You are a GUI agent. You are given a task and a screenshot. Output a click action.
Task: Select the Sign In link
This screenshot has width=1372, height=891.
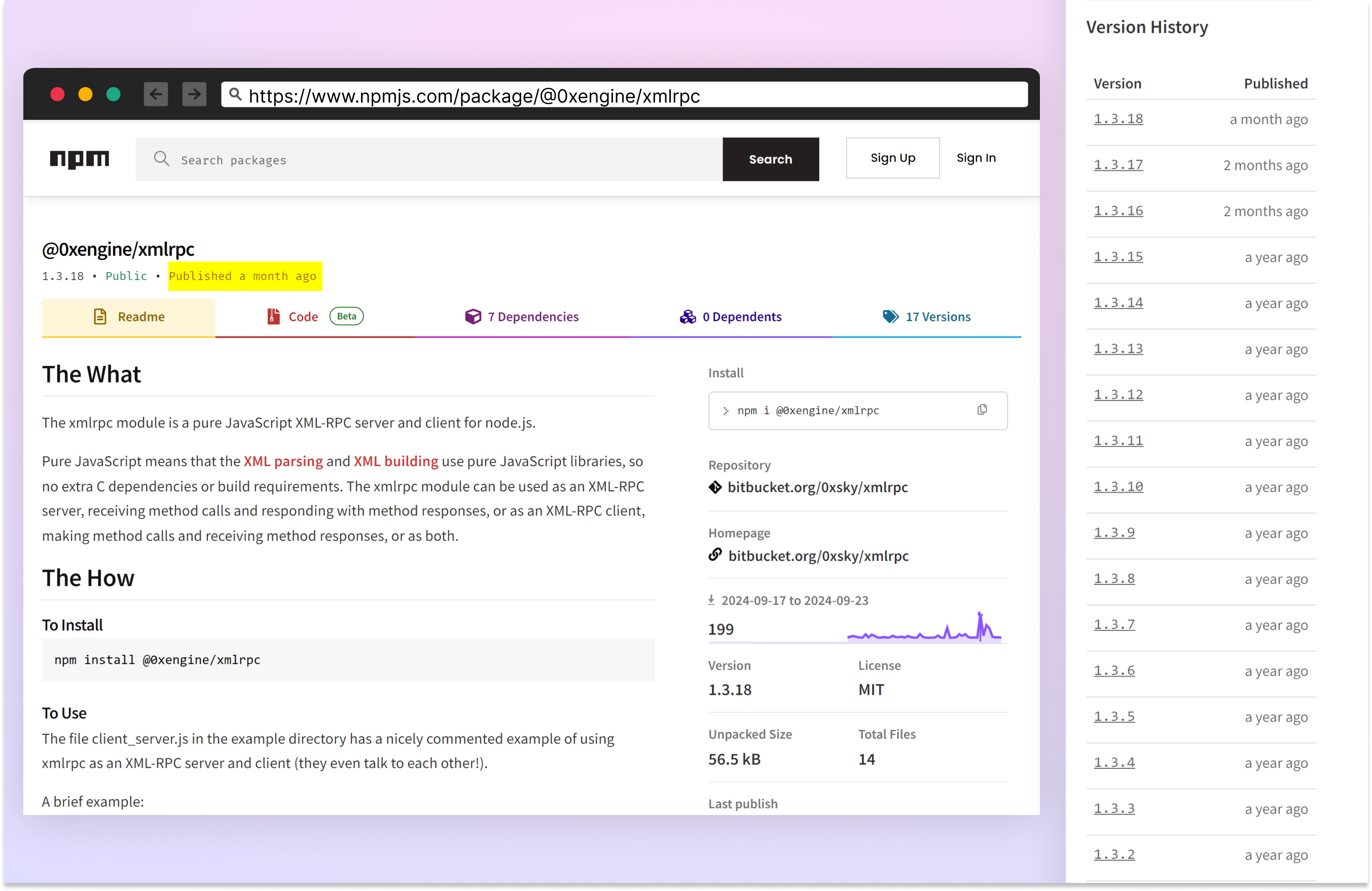[976, 158]
